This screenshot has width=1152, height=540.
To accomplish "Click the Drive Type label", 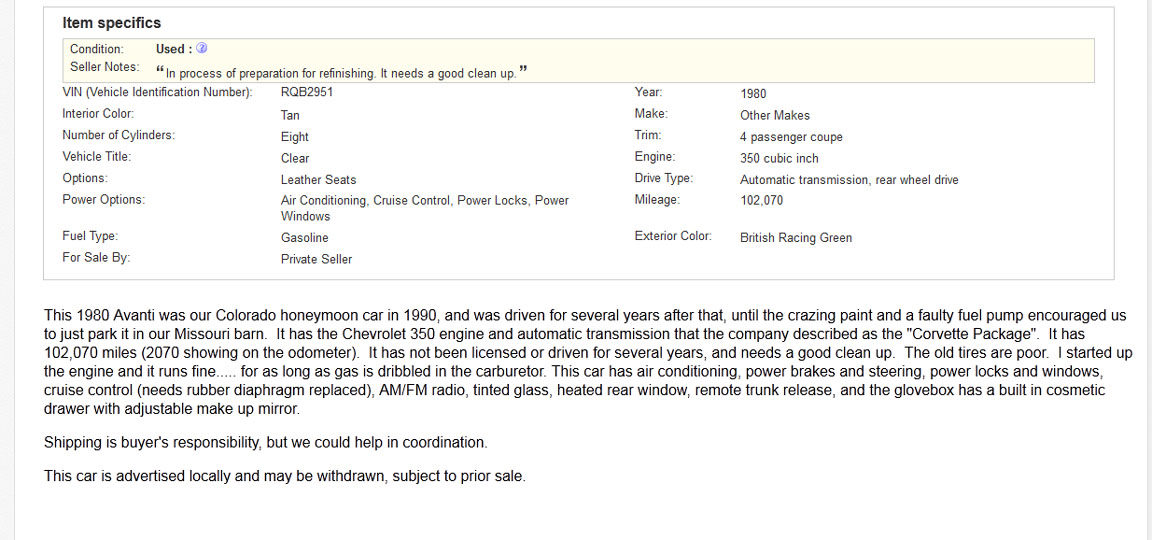I will (663, 178).
